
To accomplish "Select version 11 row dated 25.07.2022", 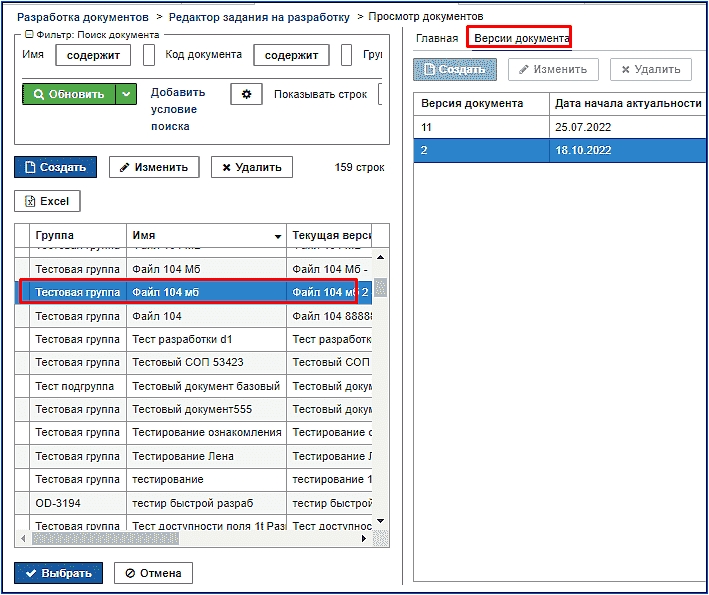I will click(x=560, y=128).
